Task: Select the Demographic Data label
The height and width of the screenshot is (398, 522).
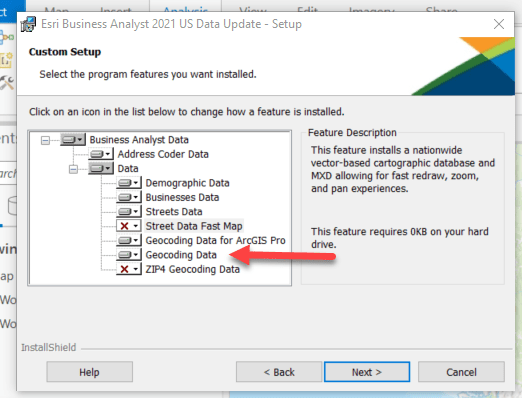Action: [187, 183]
